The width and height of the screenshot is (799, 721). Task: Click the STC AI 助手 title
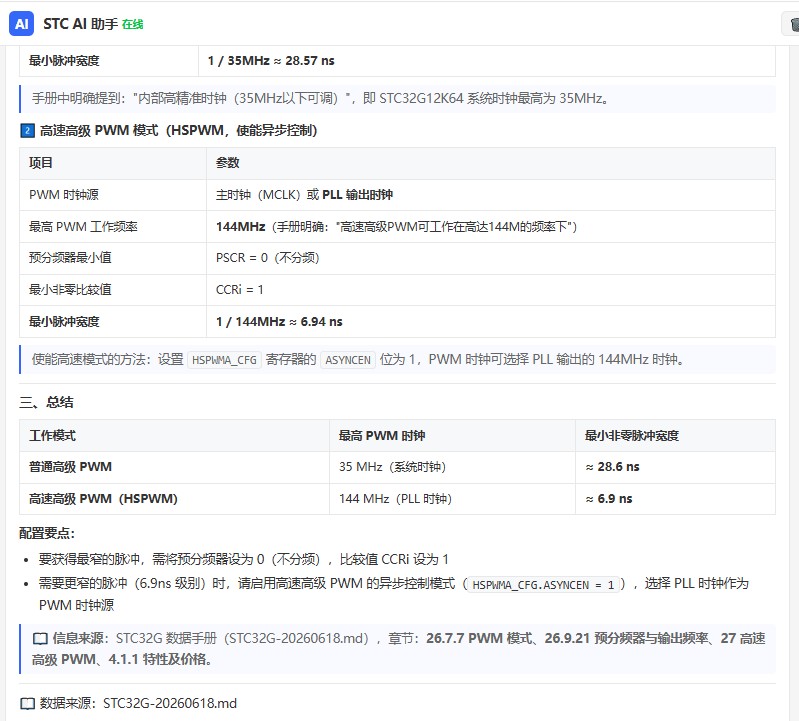point(81,24)
